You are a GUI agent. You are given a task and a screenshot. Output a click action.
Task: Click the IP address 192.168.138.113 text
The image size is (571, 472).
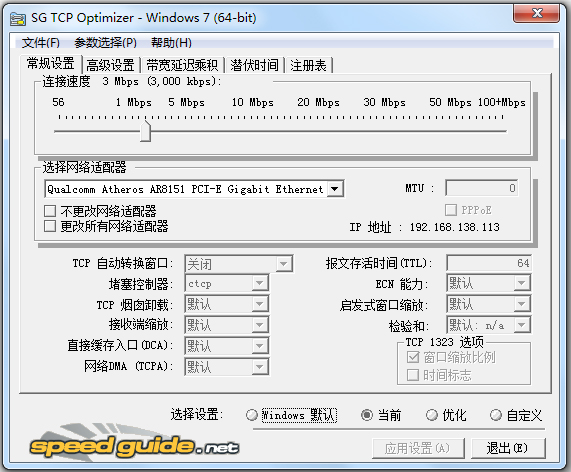pyautogui.click(x=454, y=227)
